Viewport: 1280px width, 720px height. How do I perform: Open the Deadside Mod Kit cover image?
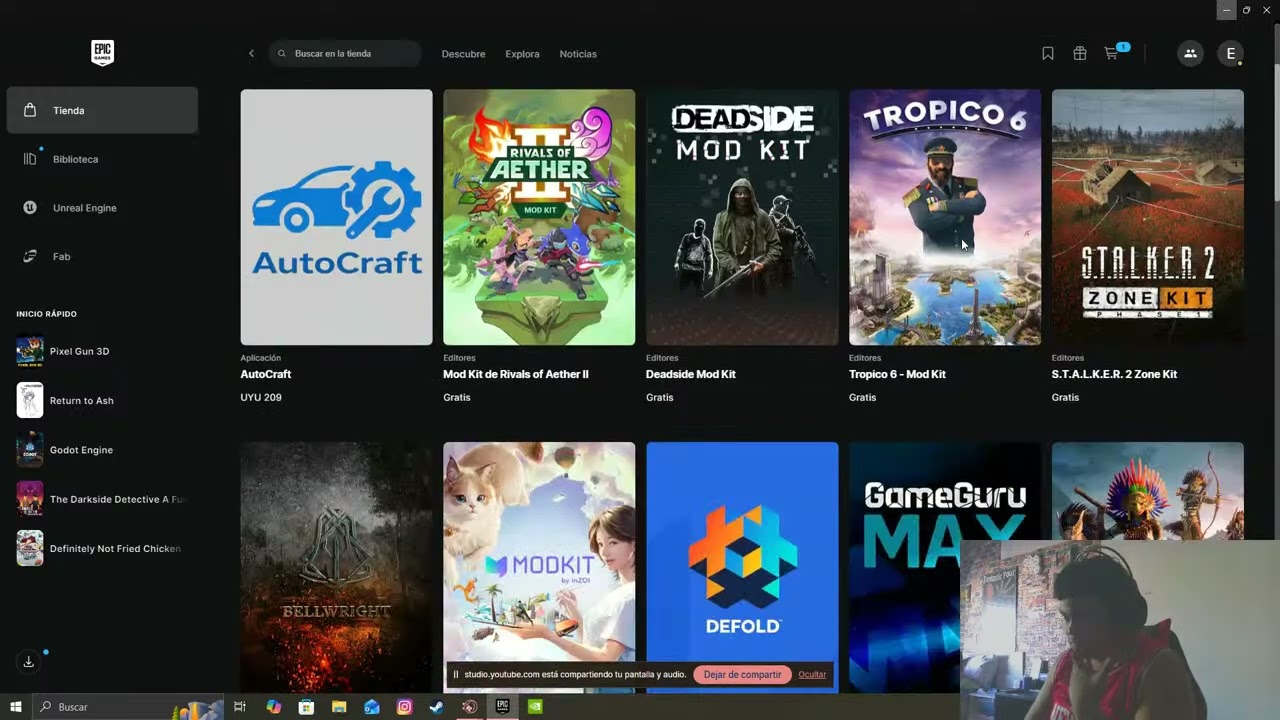coord(742,217)
